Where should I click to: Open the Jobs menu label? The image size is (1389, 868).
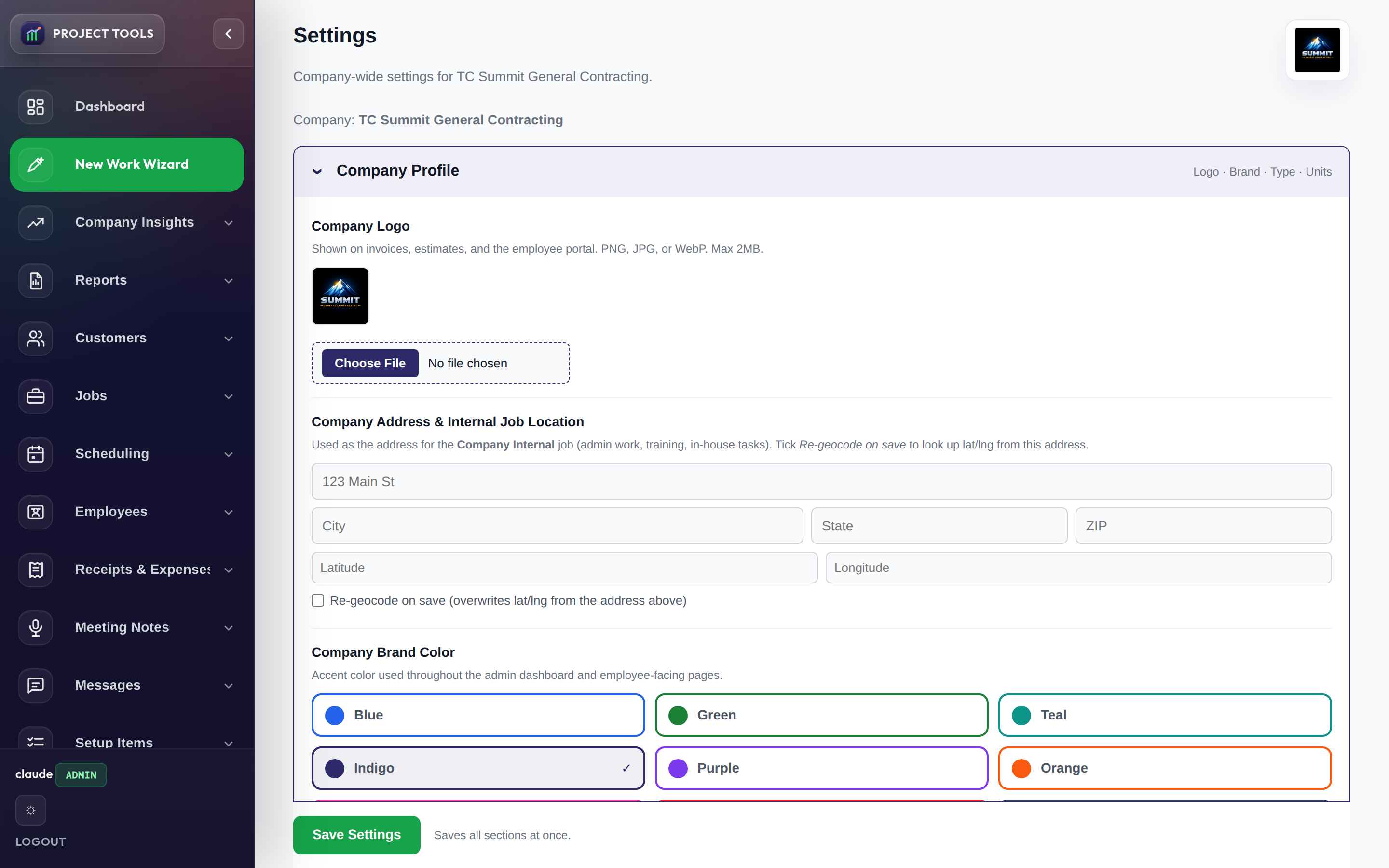[91, 396]
